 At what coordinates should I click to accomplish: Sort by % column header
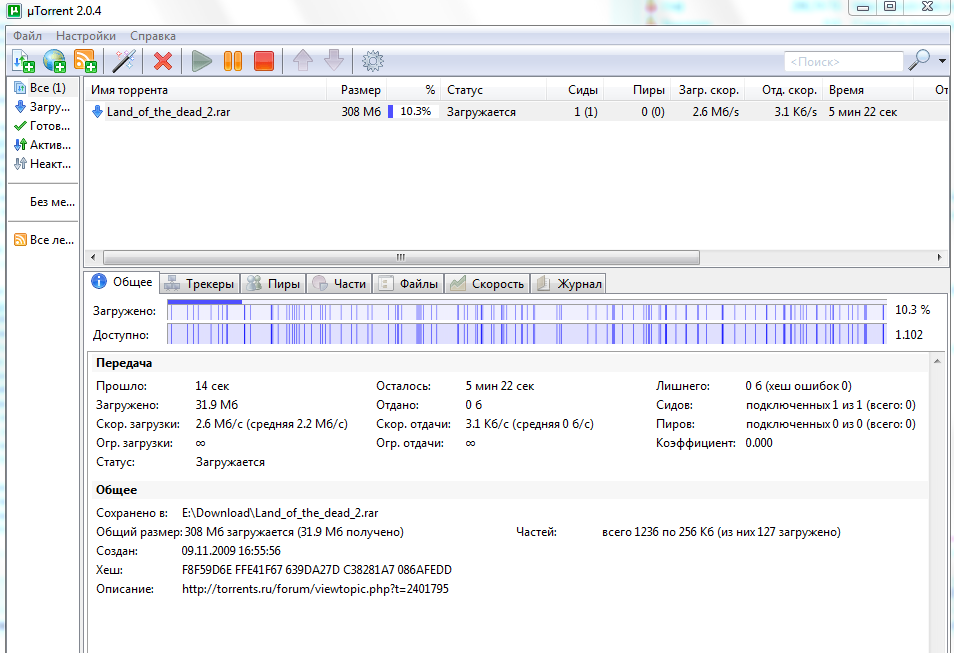(x=413, y=90)
